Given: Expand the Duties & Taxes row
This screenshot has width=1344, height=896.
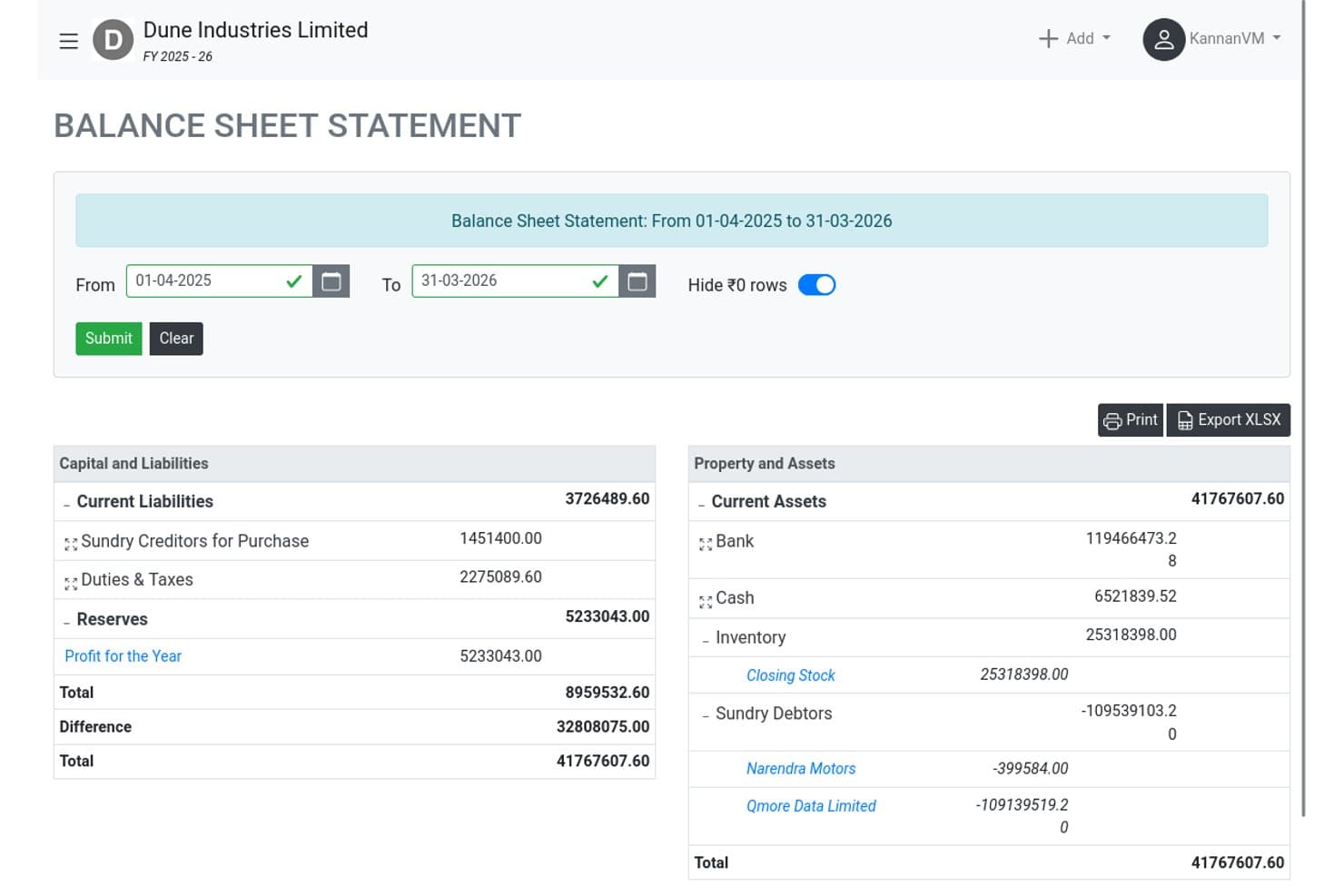Looking at the screenshot, I should click(x=71, y=583).
